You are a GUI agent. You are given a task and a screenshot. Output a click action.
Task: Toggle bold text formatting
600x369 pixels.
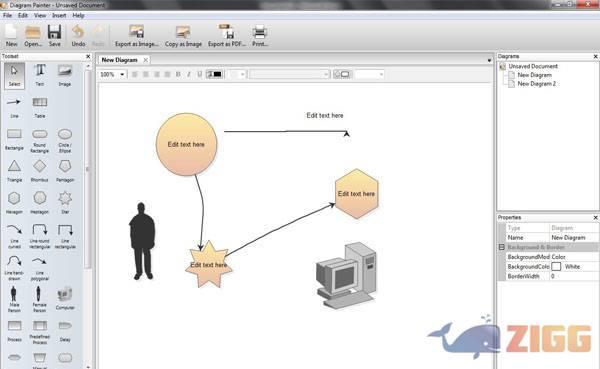pyautogui.click(x=178, y=74)
